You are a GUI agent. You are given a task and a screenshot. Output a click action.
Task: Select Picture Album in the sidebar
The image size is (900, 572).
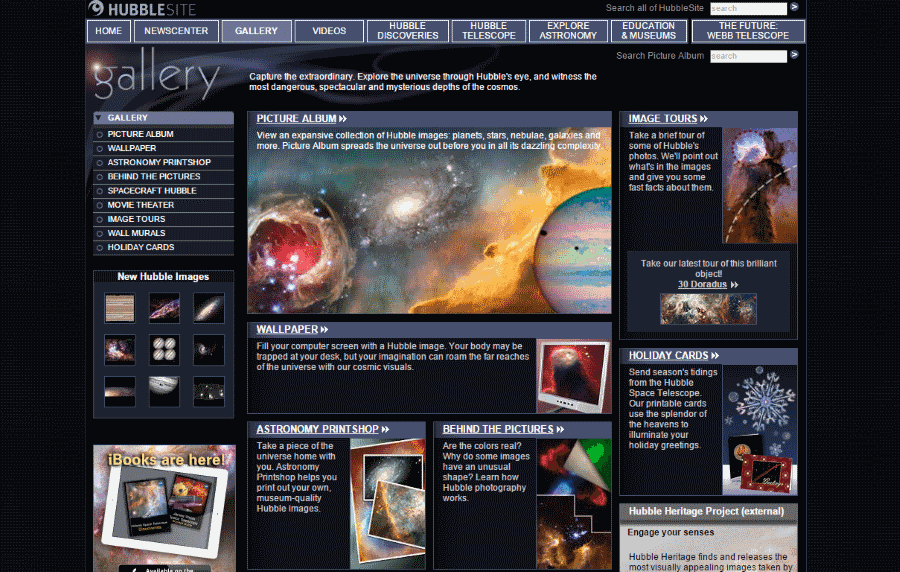pyautogui.click(x=163, y=134)
